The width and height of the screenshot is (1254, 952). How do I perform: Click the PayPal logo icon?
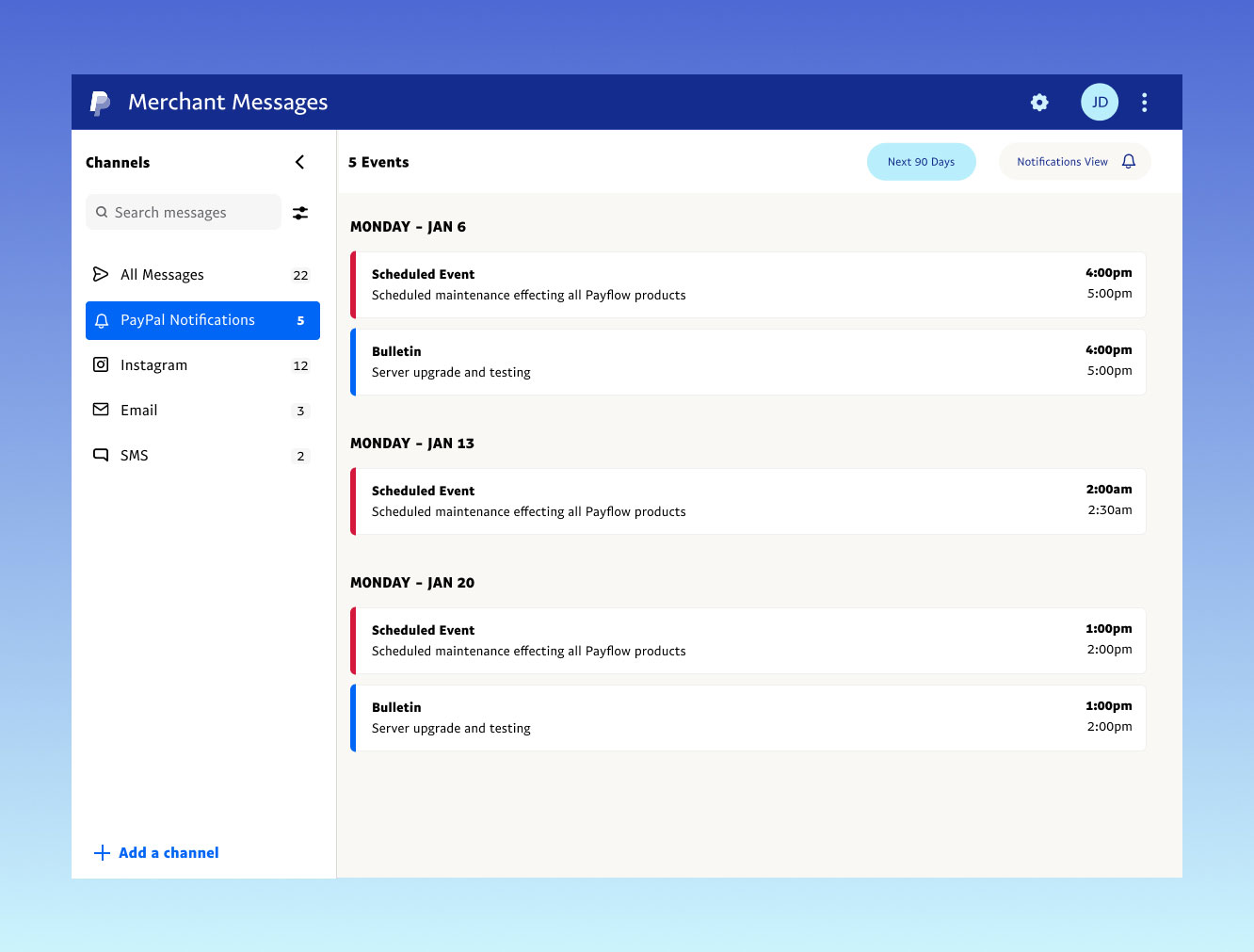pyautogui.click(x=100, y=103)
